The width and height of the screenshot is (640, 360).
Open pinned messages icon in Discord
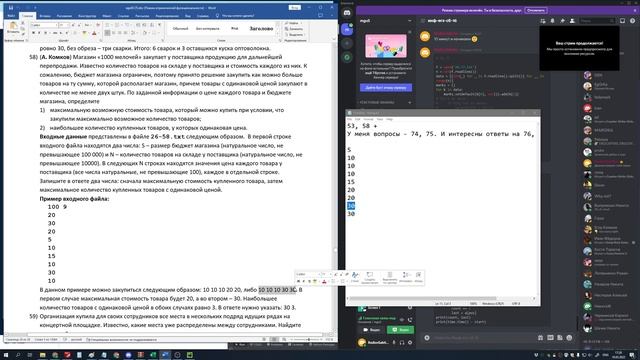coord(562,20)
